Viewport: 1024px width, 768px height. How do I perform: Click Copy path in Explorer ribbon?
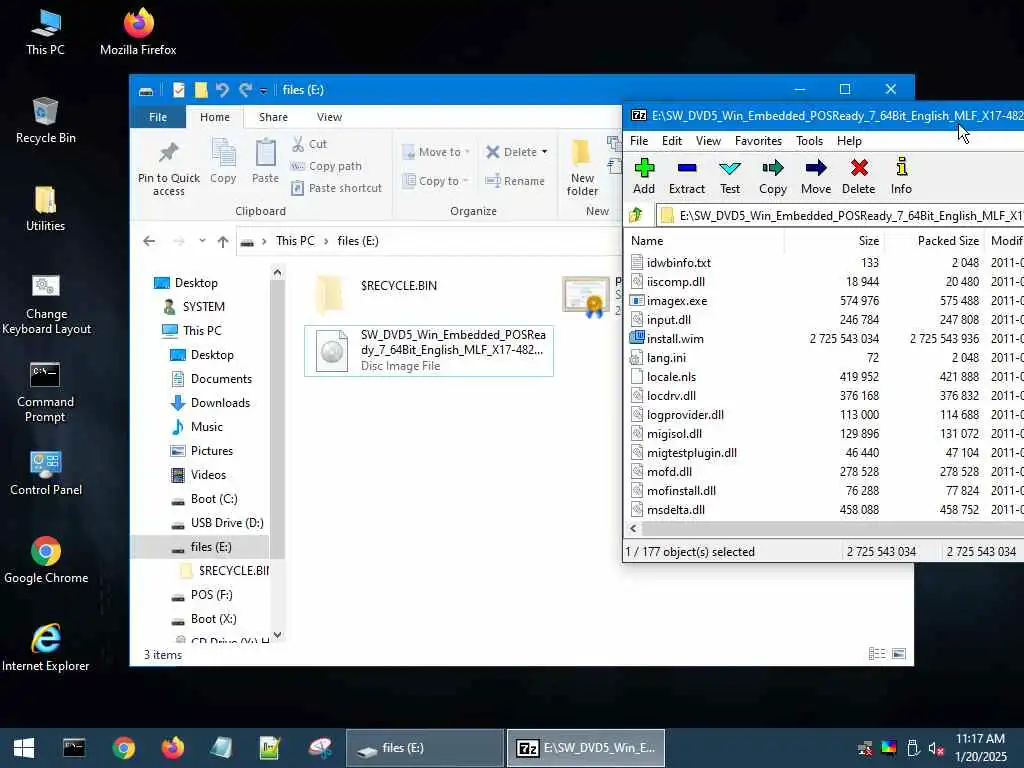pyautogui.click(x=326, y=166)
